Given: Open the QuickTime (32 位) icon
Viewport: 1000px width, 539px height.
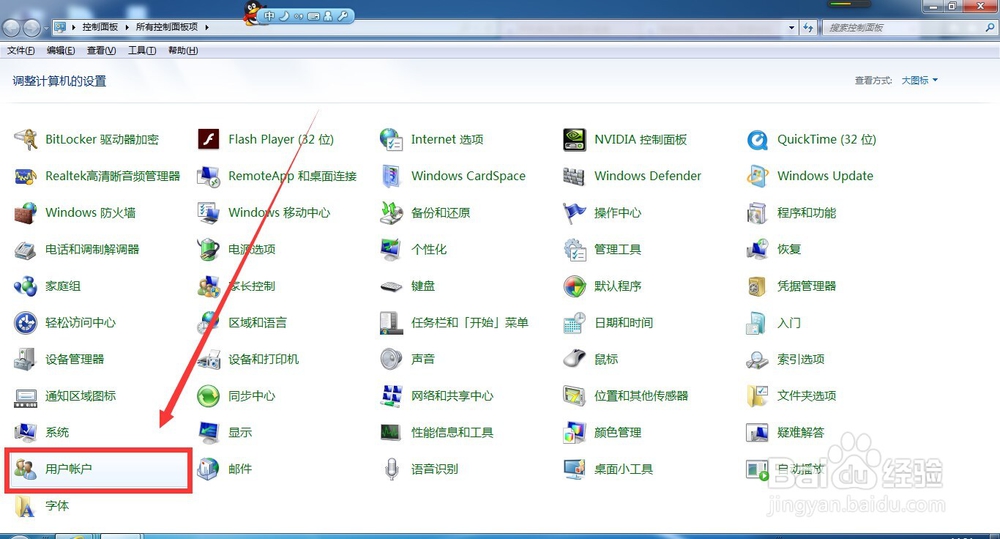Looking at the screenshot, I should point(757,139).
